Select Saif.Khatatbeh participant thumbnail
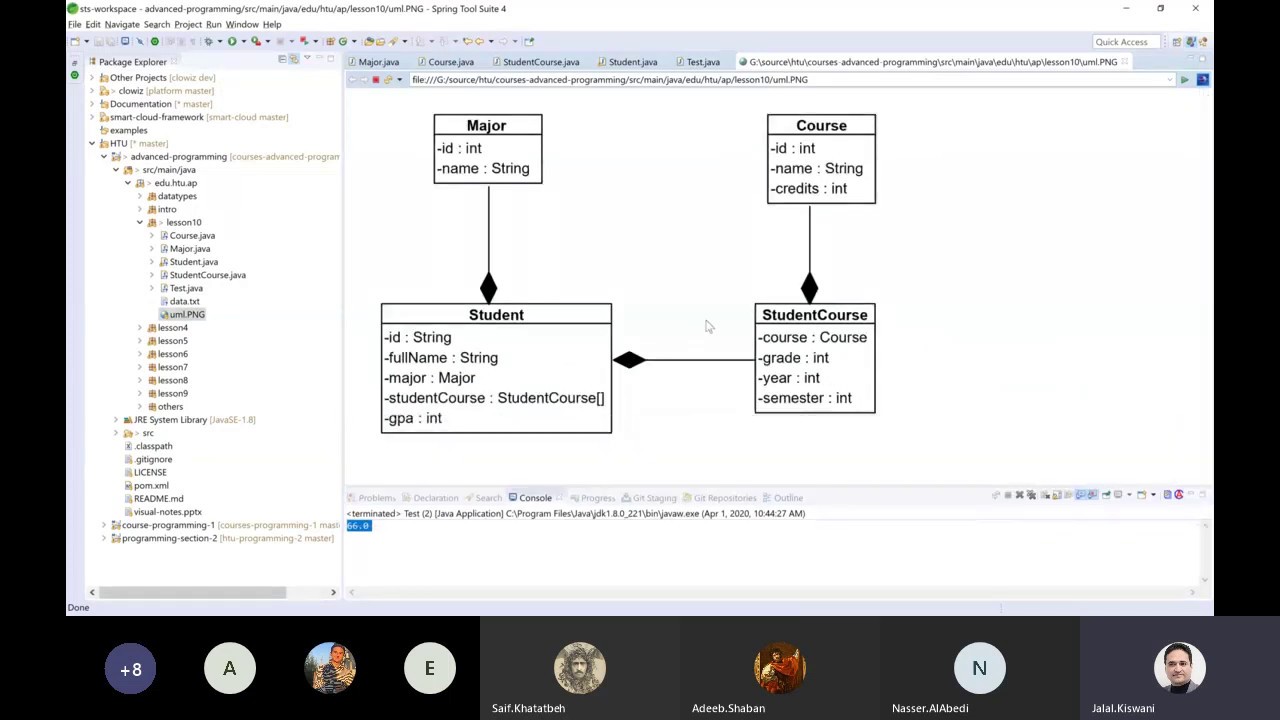Screen dimensions: 1280x720 tap(580, 669)
